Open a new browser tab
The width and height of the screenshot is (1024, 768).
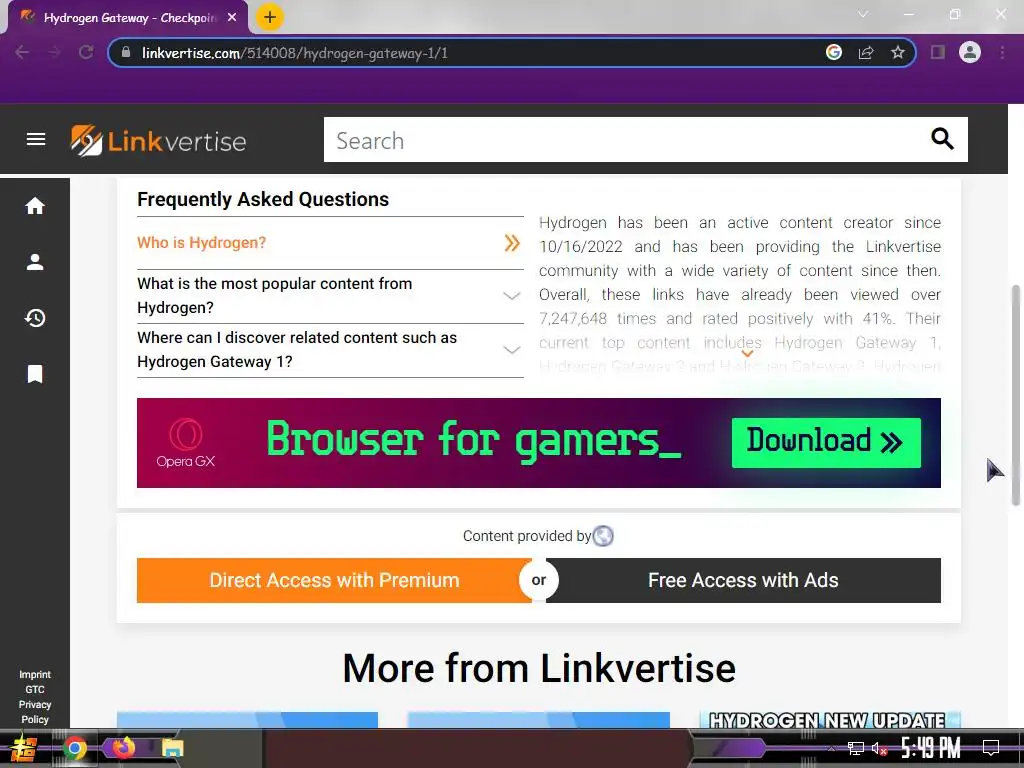click(x=269, y=17)
